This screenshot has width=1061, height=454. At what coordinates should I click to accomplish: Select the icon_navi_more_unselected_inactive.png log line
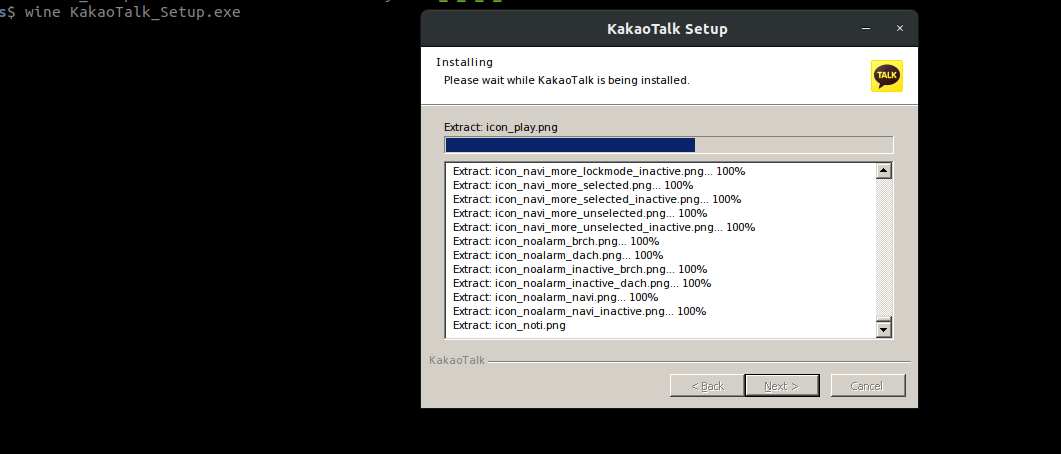point(603,227)
